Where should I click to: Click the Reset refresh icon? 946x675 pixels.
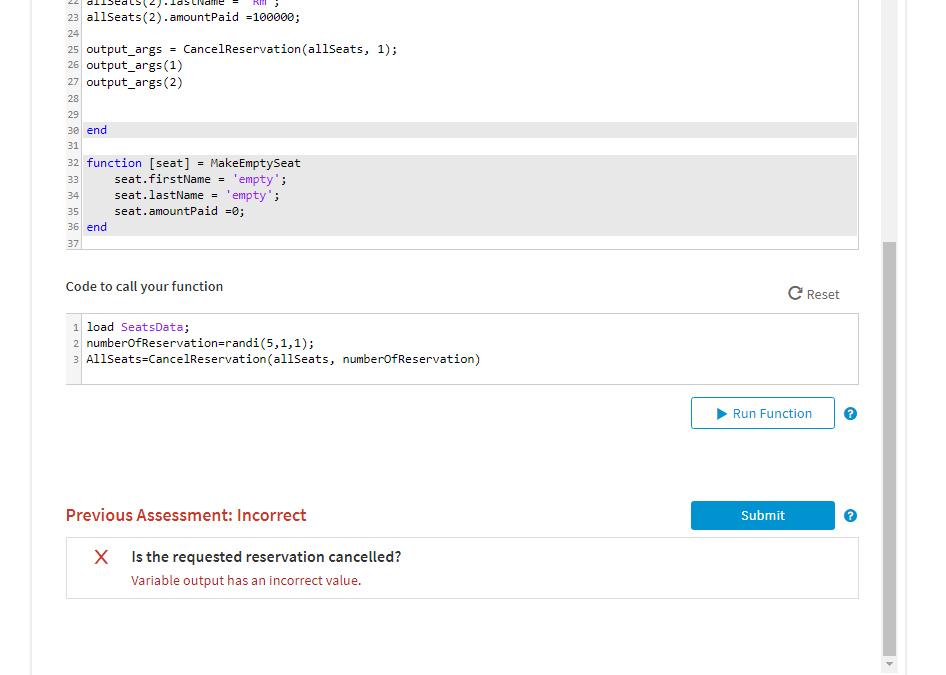pyautogui.click(x=796, y=293)
